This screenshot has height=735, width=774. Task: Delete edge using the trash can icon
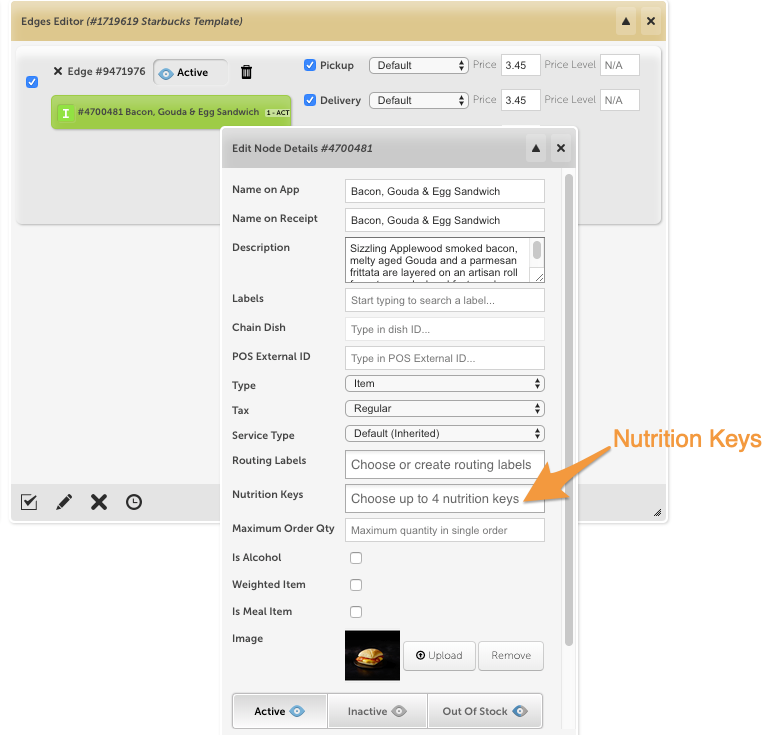[x=246, y=72]
